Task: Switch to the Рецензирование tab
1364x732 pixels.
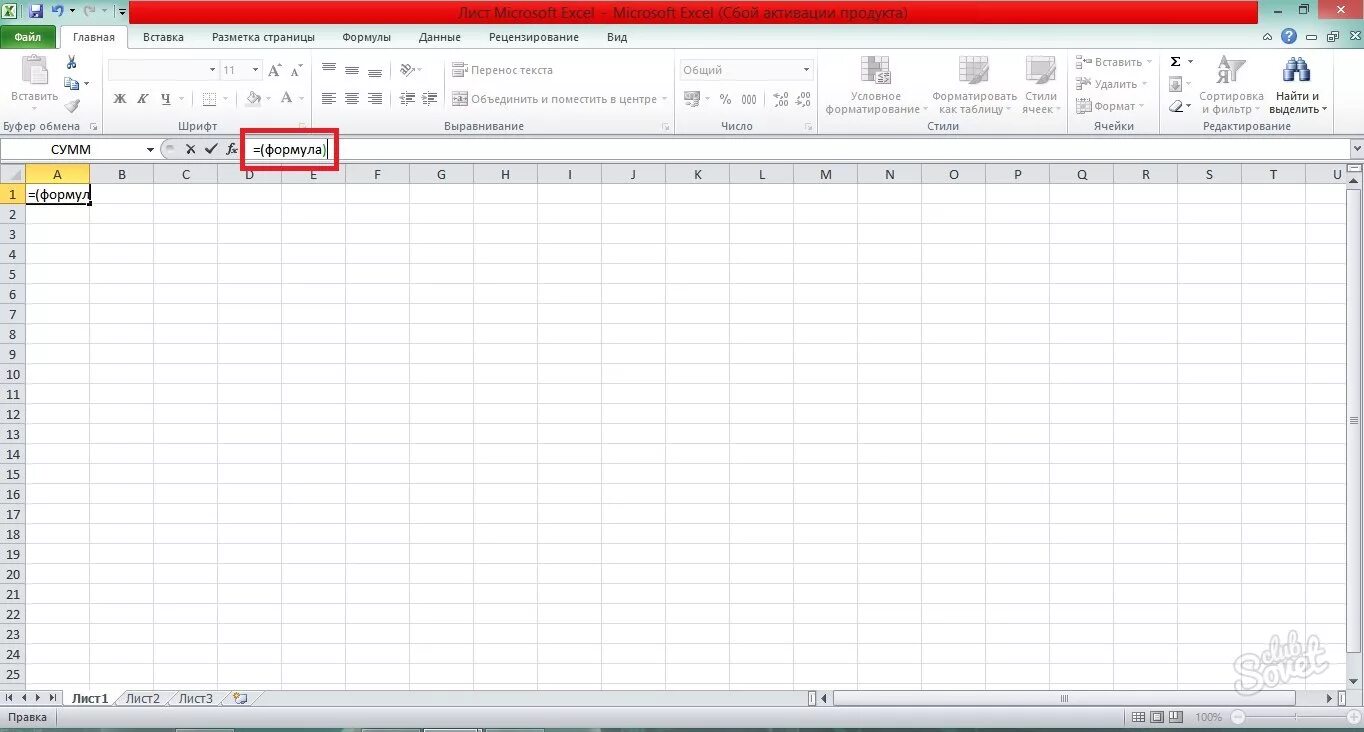Action: click(534, 37)
